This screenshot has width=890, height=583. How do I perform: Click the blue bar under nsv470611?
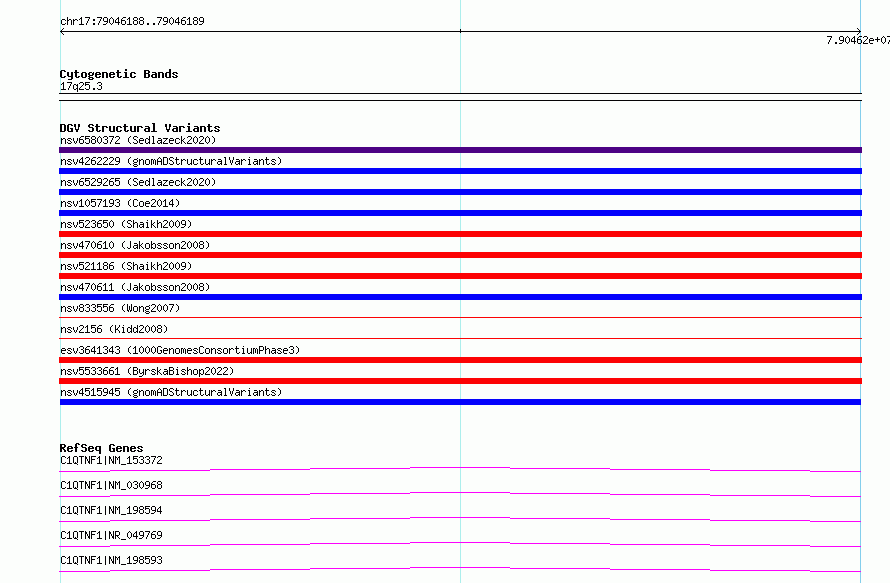point(460,297)
